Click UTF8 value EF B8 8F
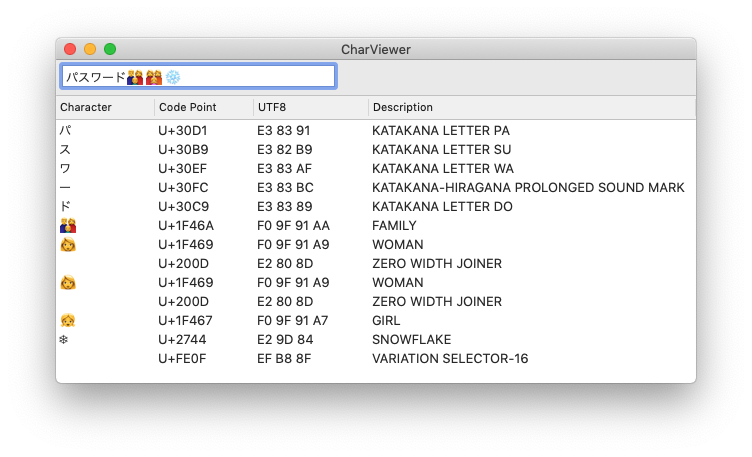 (x=284, y=359)
